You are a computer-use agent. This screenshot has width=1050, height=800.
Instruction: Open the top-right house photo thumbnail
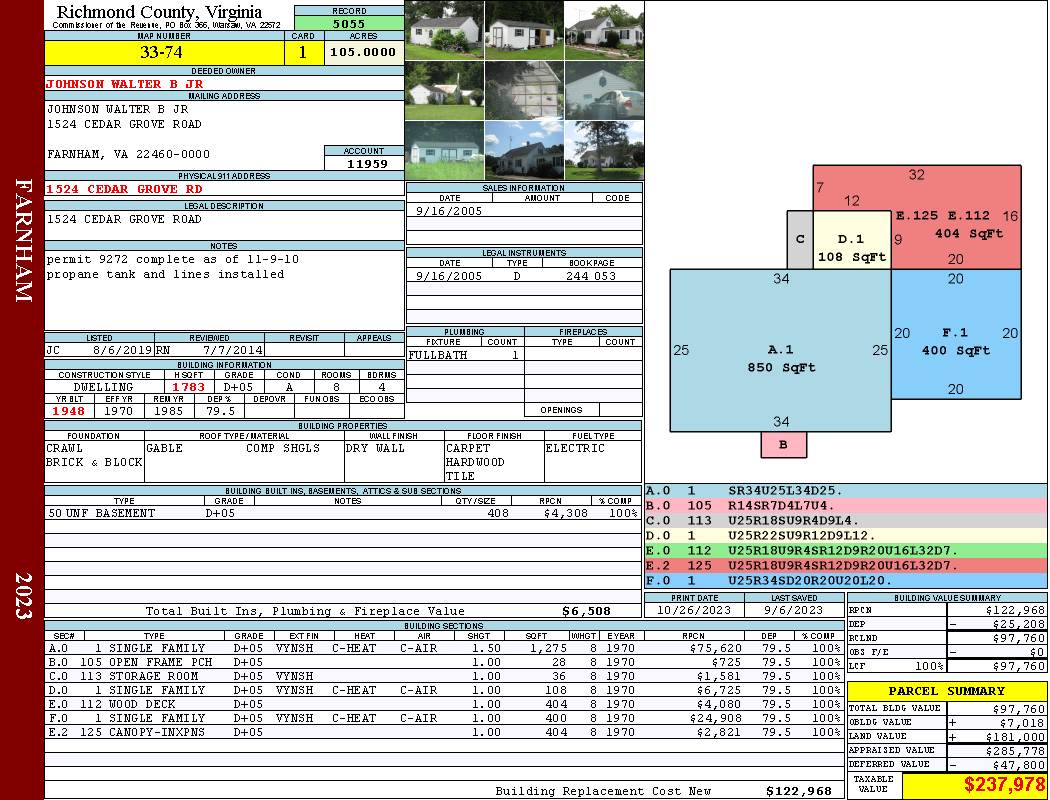[604, 30]
